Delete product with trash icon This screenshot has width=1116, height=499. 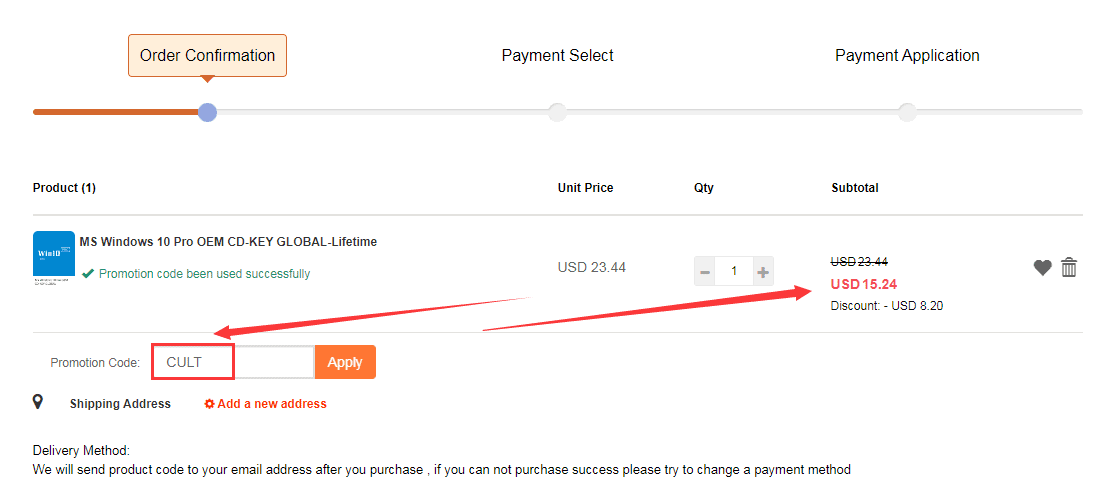(1069, 267)
